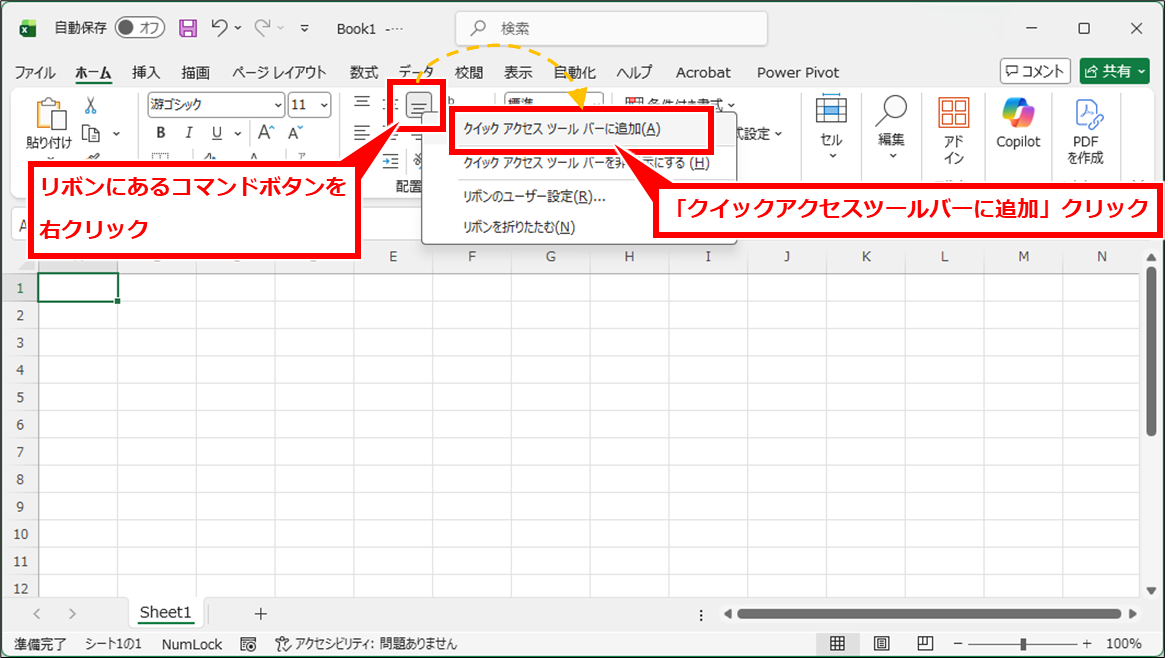The image size is (1168, 658).
Task: Click the purple Save icon in title bar
Action: (x=188, y=28)
